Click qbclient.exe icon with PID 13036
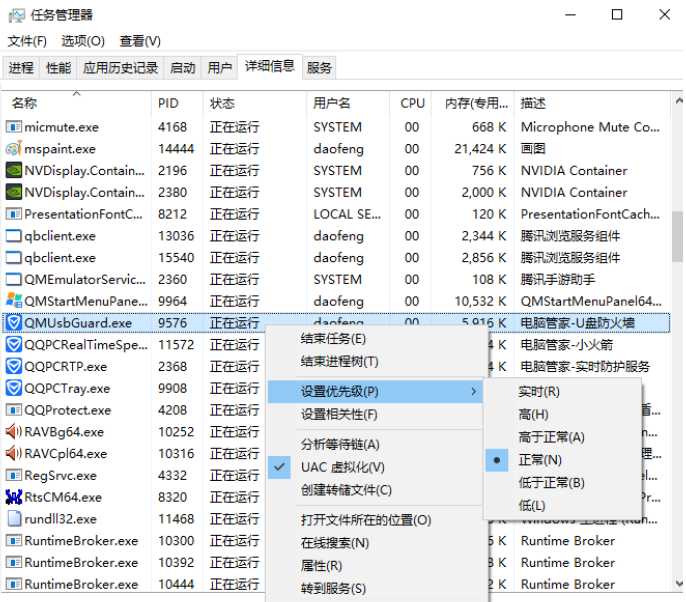This screenshot has height=602, width=686. pos(14,236)
